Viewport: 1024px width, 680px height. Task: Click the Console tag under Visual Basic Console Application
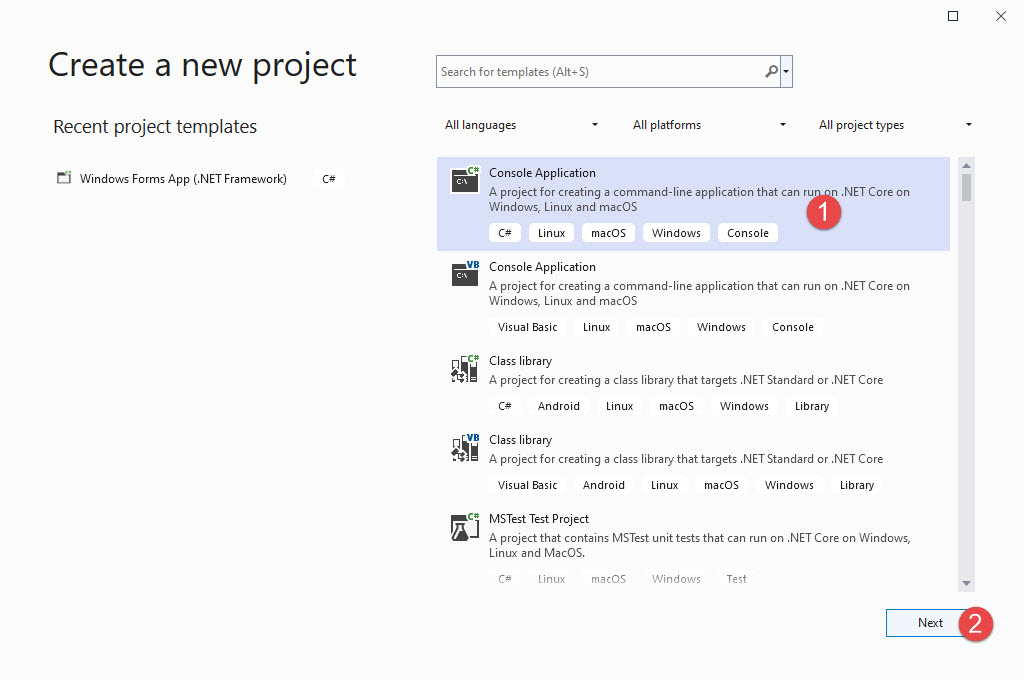point(793,326)
